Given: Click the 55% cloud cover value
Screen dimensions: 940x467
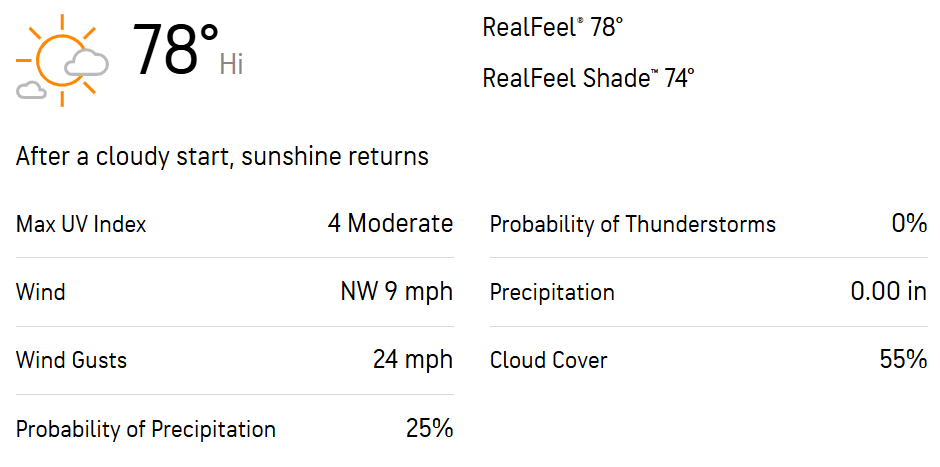Looking at the screenshot, I should pyautogui.click(x=904, y=360).
